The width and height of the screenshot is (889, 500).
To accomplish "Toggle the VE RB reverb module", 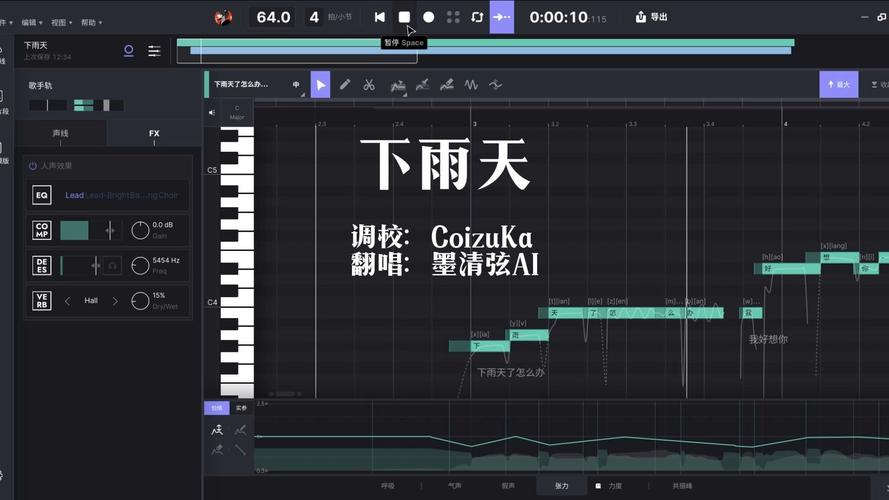I will pyautogui.click(x=42, y=300).
